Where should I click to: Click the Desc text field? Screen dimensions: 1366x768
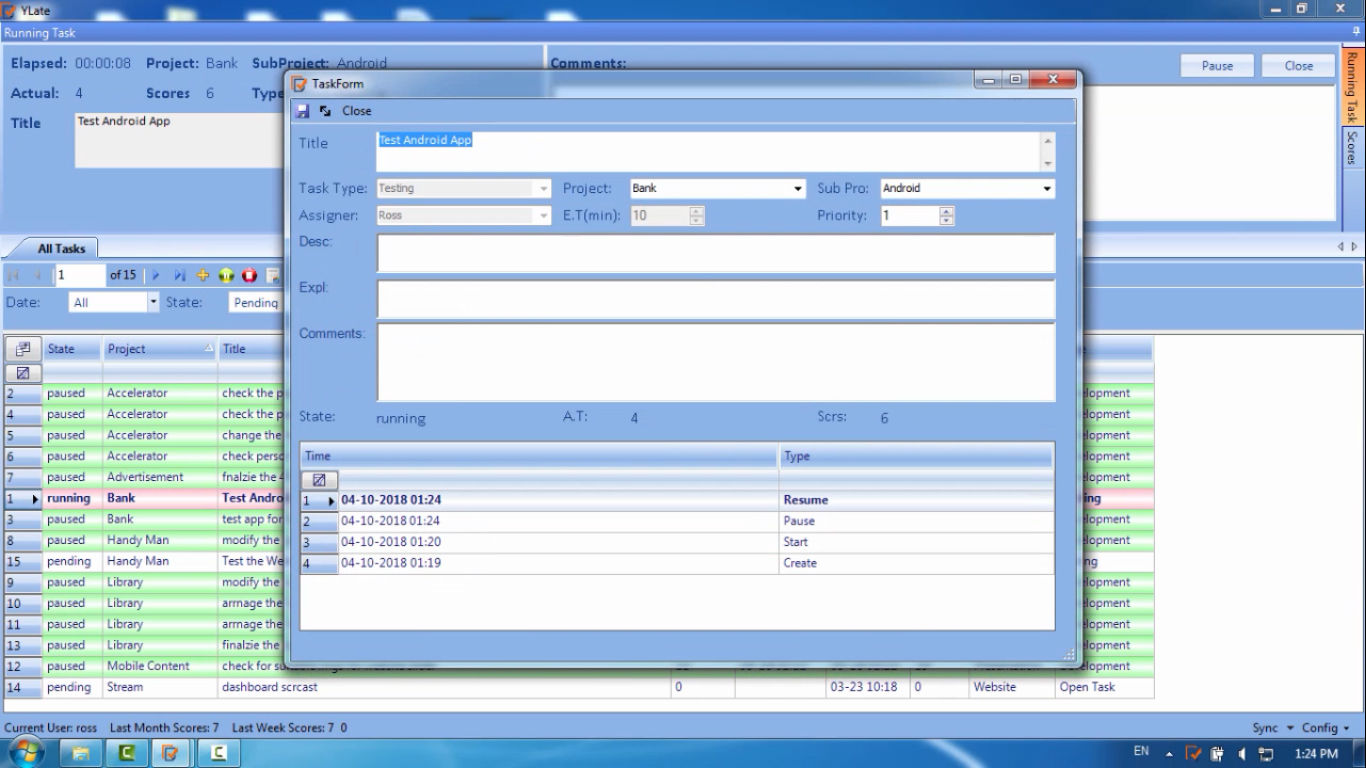(716, 254)
